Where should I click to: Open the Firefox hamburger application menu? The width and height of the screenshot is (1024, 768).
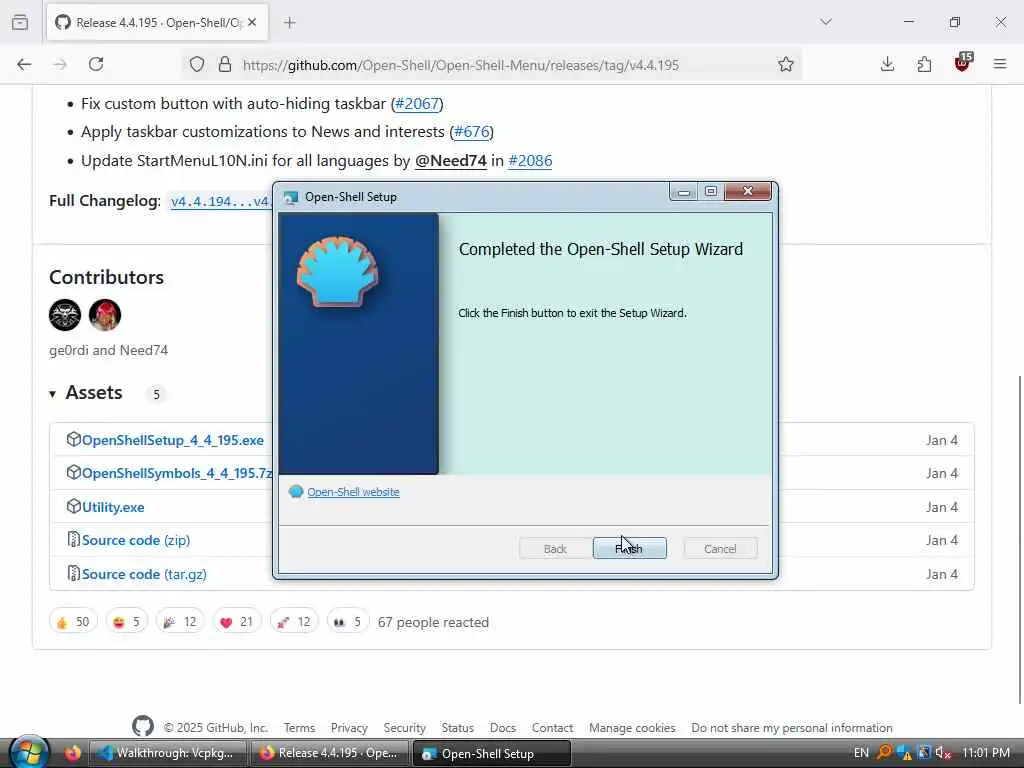pos(1000,64)
